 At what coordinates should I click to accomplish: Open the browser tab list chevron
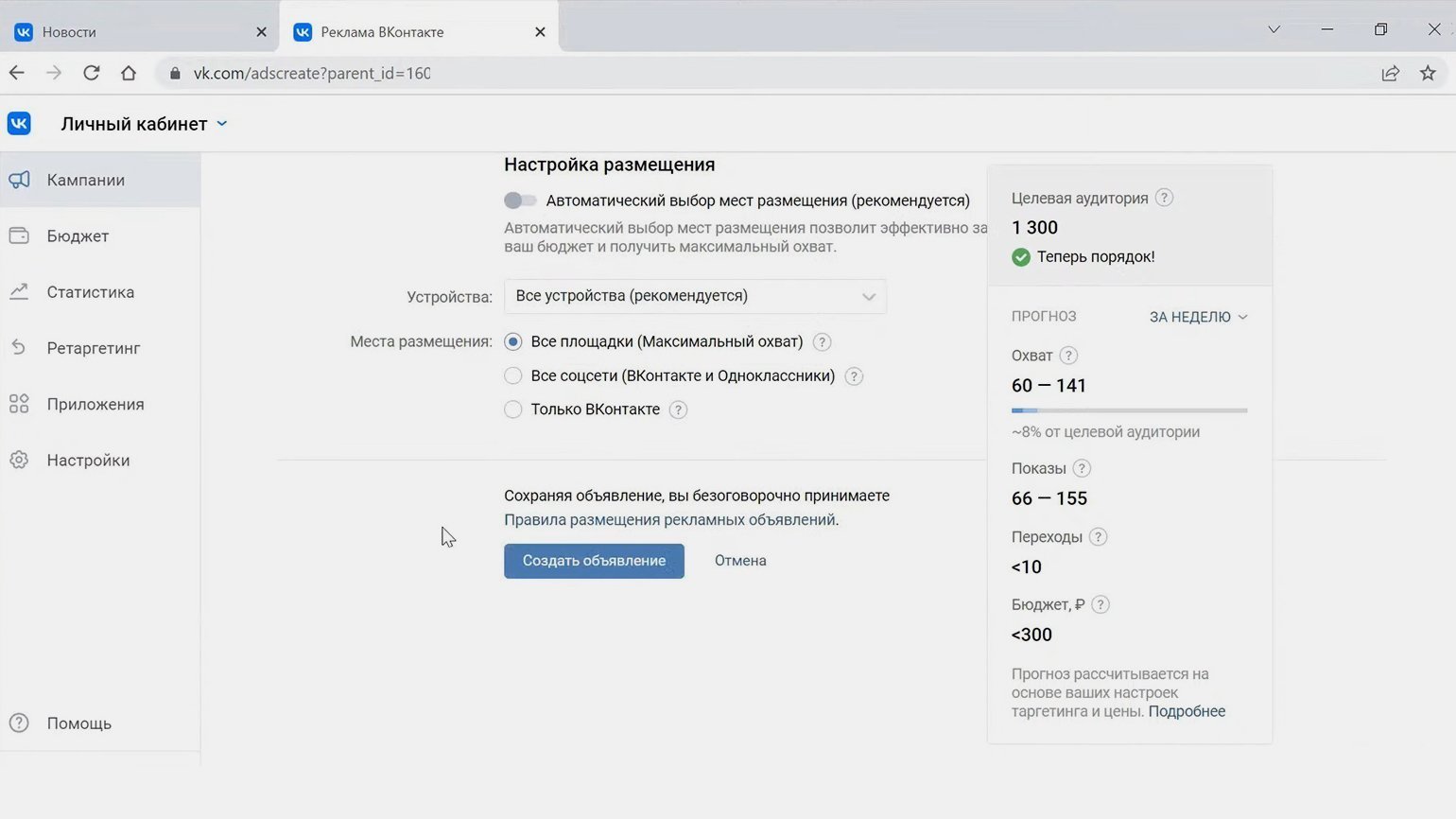coord(1274,29)
